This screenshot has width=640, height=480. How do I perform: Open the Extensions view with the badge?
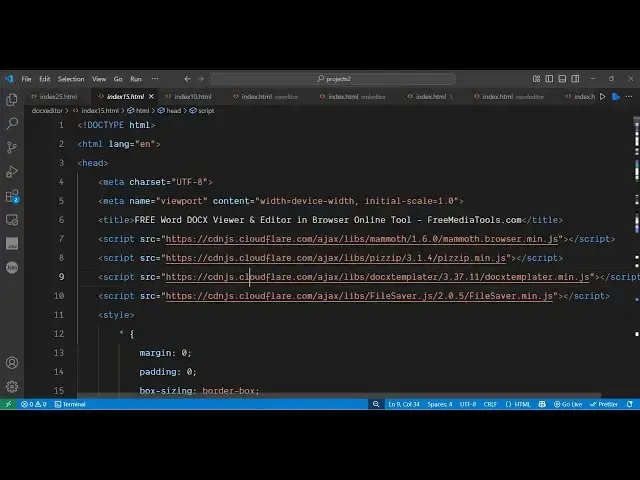point(12,196)
